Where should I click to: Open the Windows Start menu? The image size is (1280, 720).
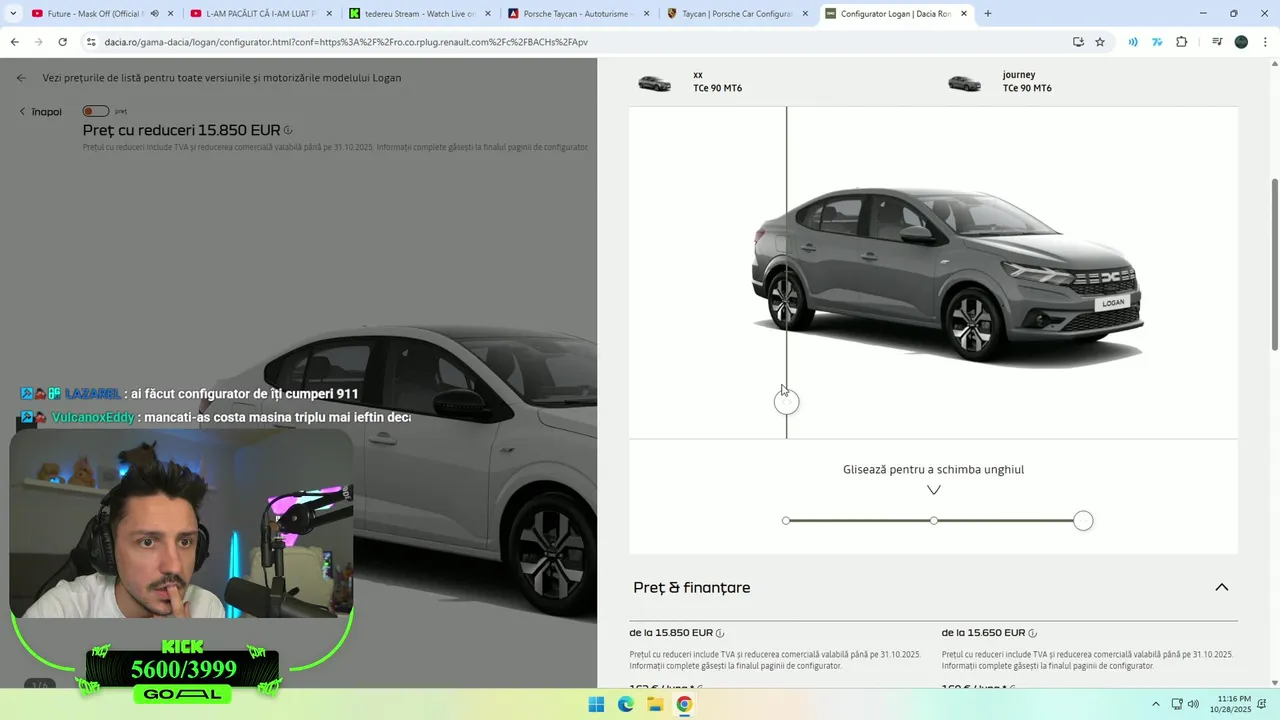coord(596,704)
